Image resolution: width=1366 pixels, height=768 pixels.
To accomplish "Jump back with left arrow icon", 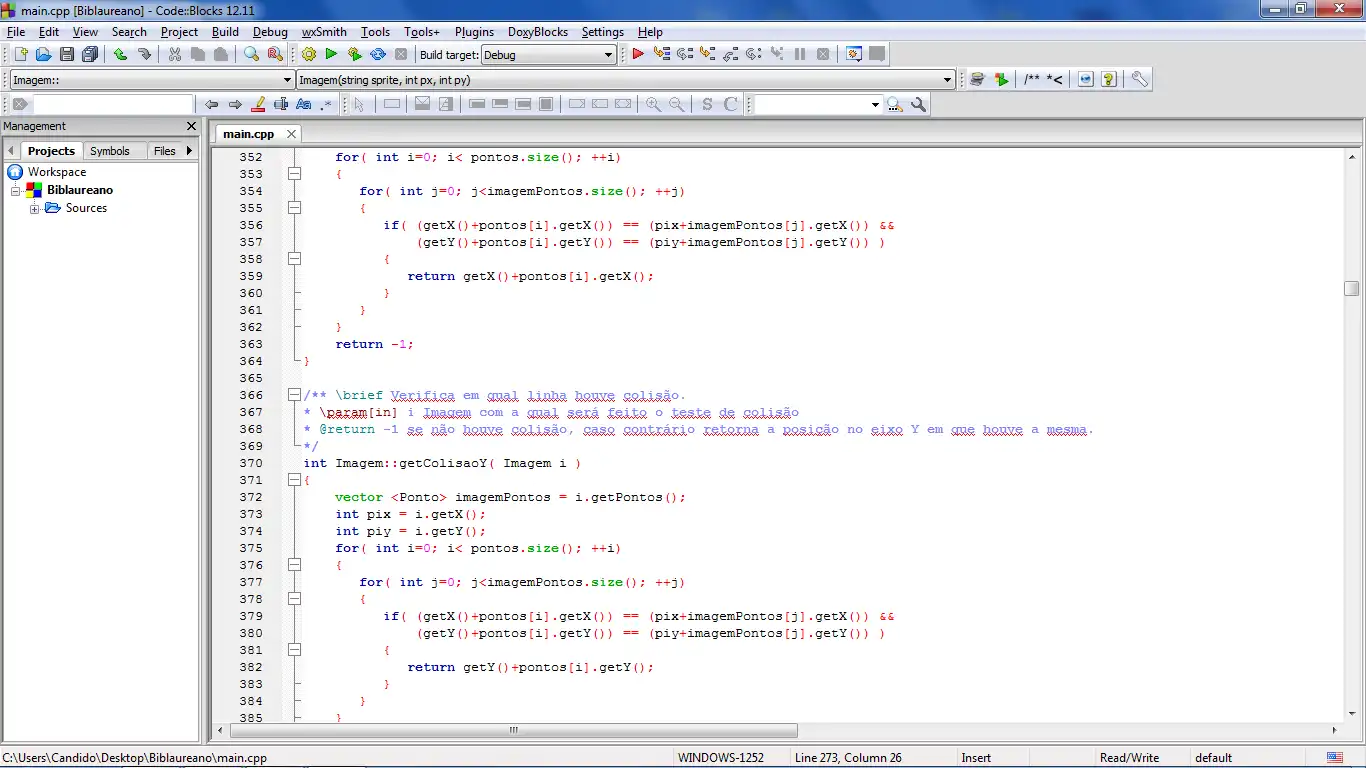I will coord(211,104).
